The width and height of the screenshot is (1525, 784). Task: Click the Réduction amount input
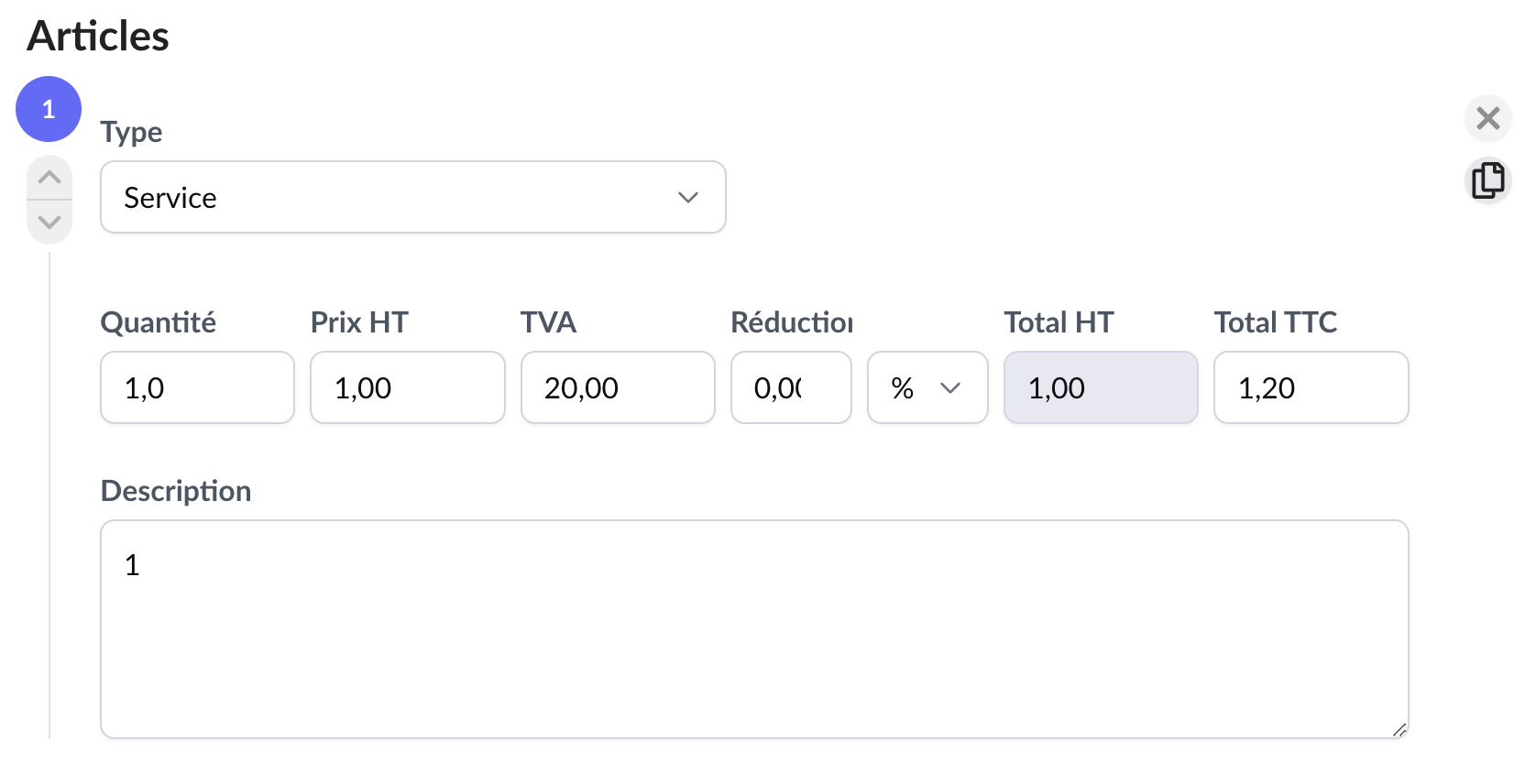point(790,387)
